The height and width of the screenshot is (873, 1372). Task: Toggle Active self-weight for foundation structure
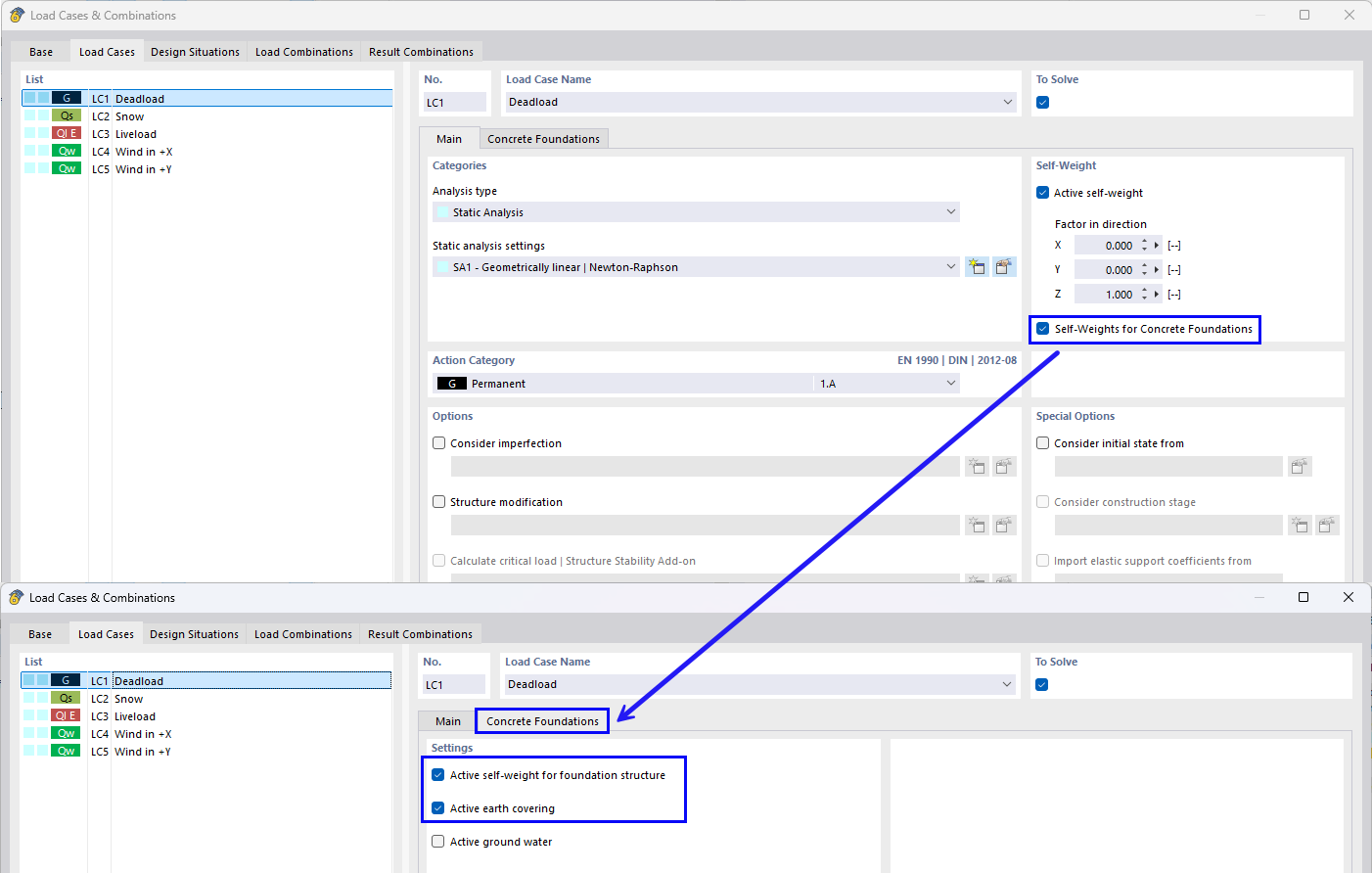438,775
